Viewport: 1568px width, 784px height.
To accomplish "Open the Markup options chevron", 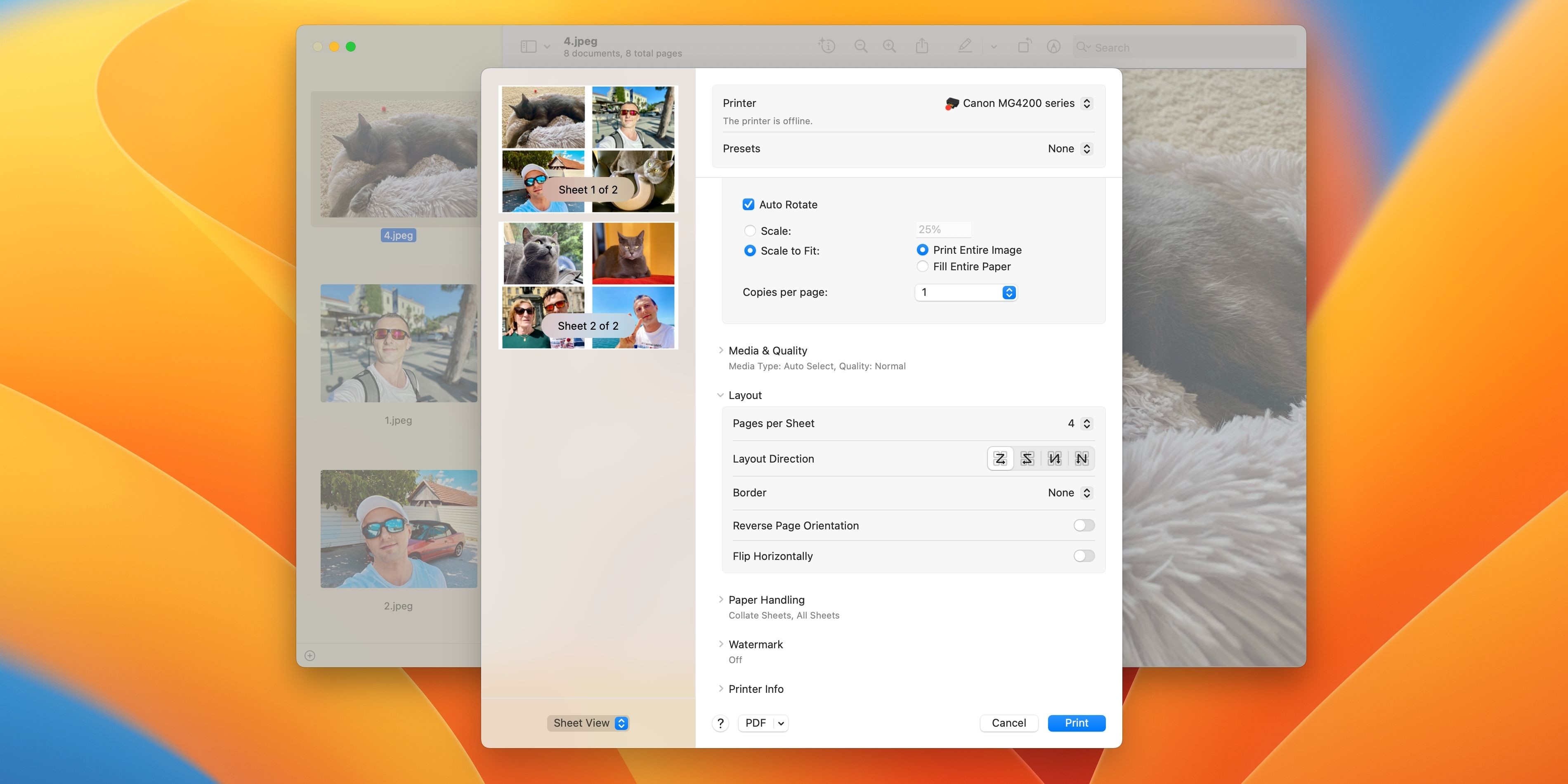I will click(993, 47).
